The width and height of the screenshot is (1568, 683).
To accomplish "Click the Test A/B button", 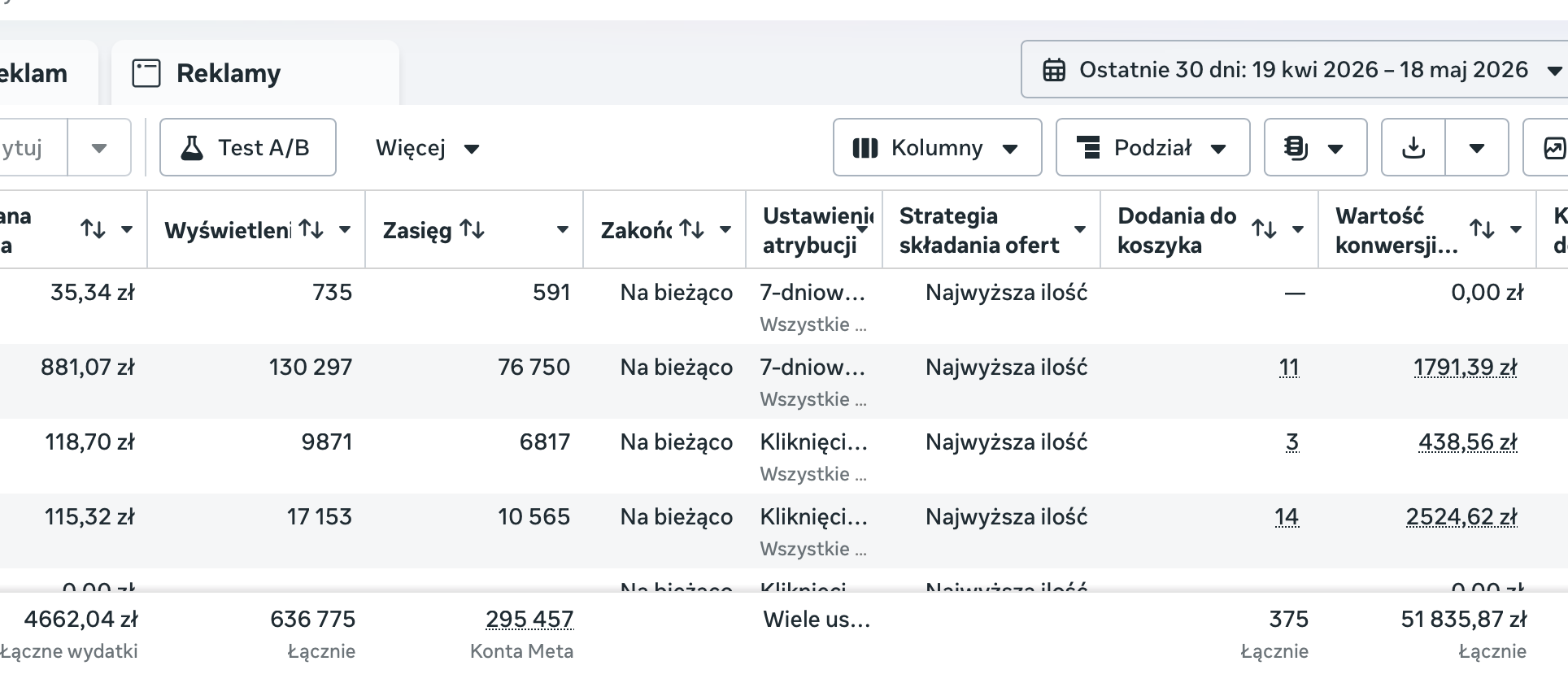I will pos(248,147).
